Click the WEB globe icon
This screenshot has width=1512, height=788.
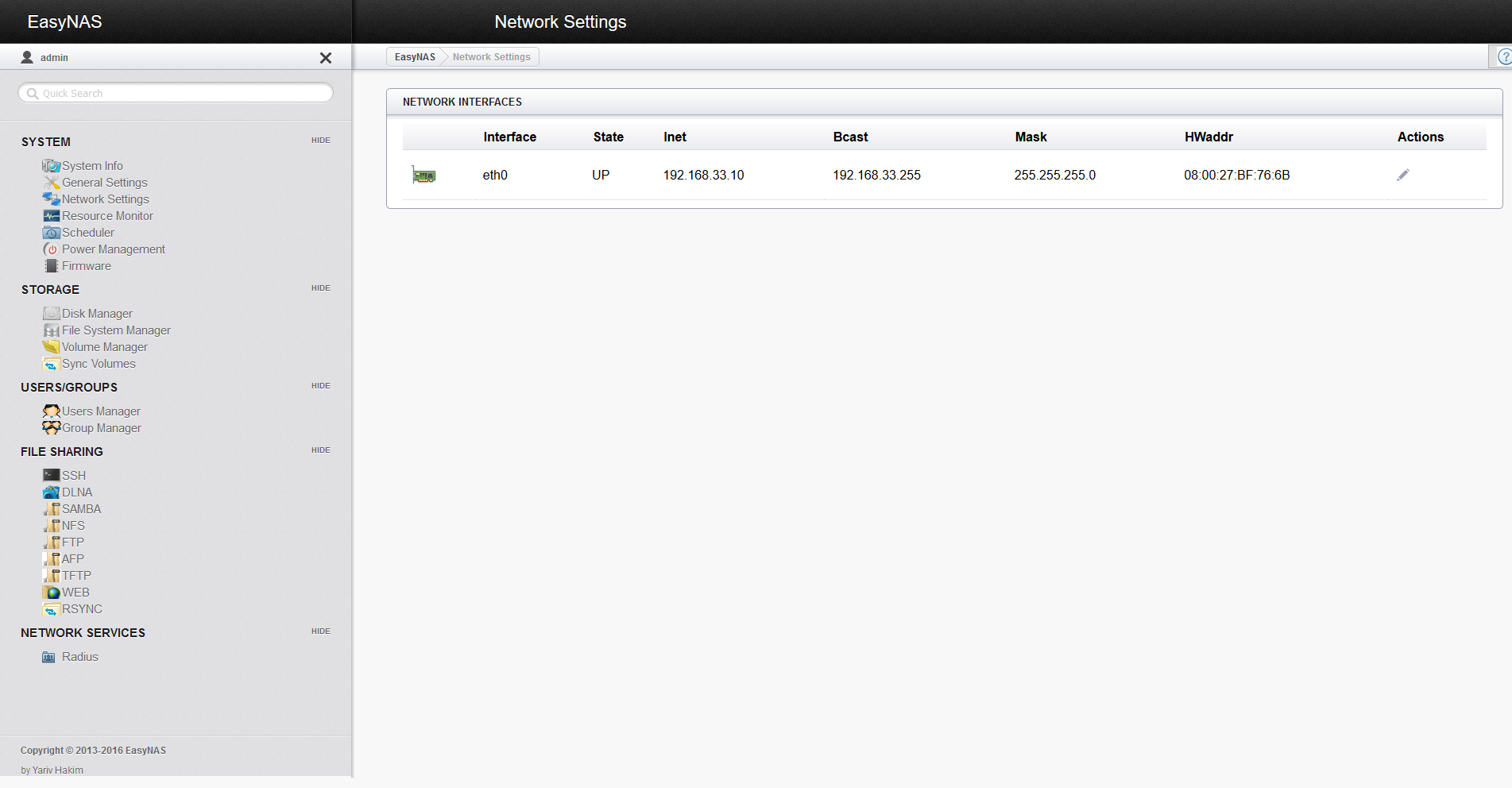pyautogui.click(x=52, y=593)
